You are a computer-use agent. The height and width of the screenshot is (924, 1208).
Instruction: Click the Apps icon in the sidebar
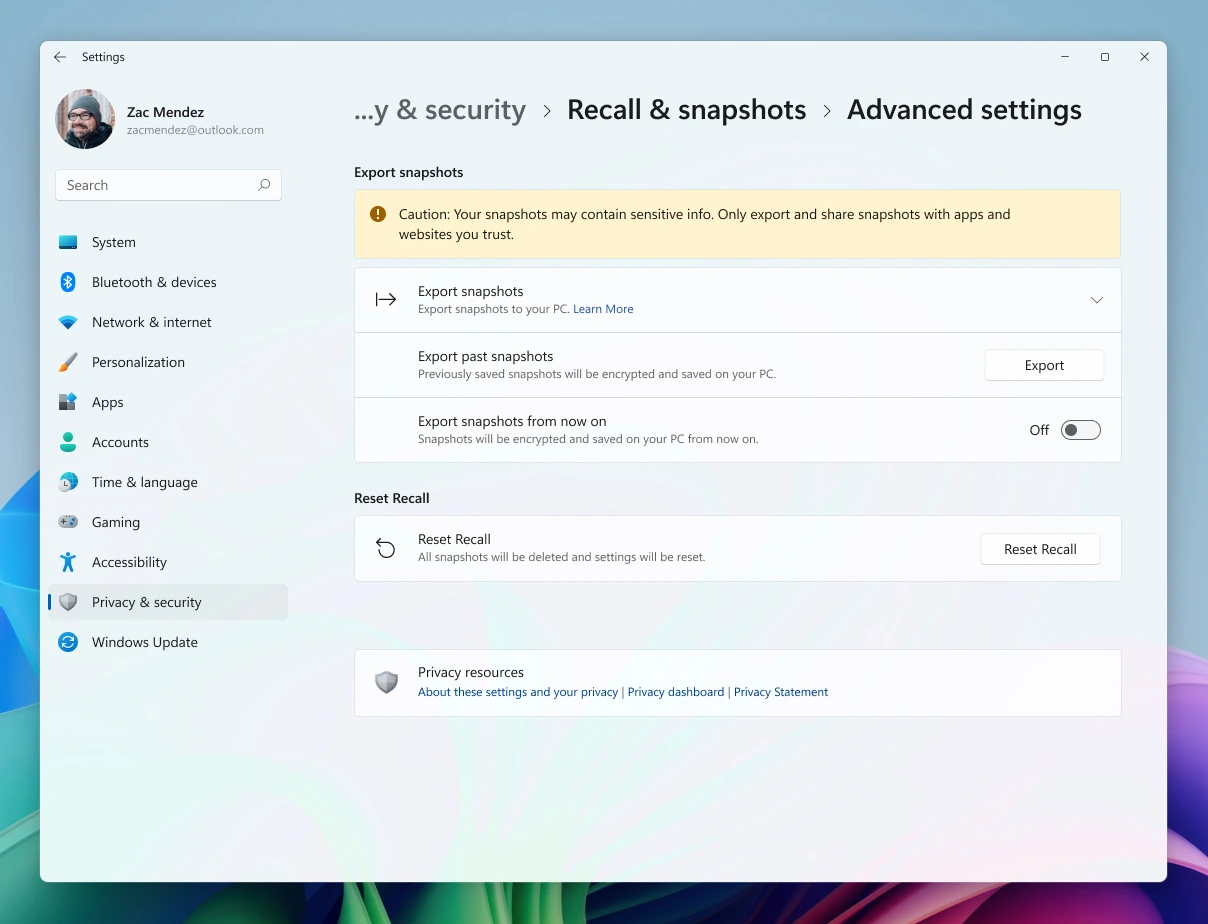point(68,402)
